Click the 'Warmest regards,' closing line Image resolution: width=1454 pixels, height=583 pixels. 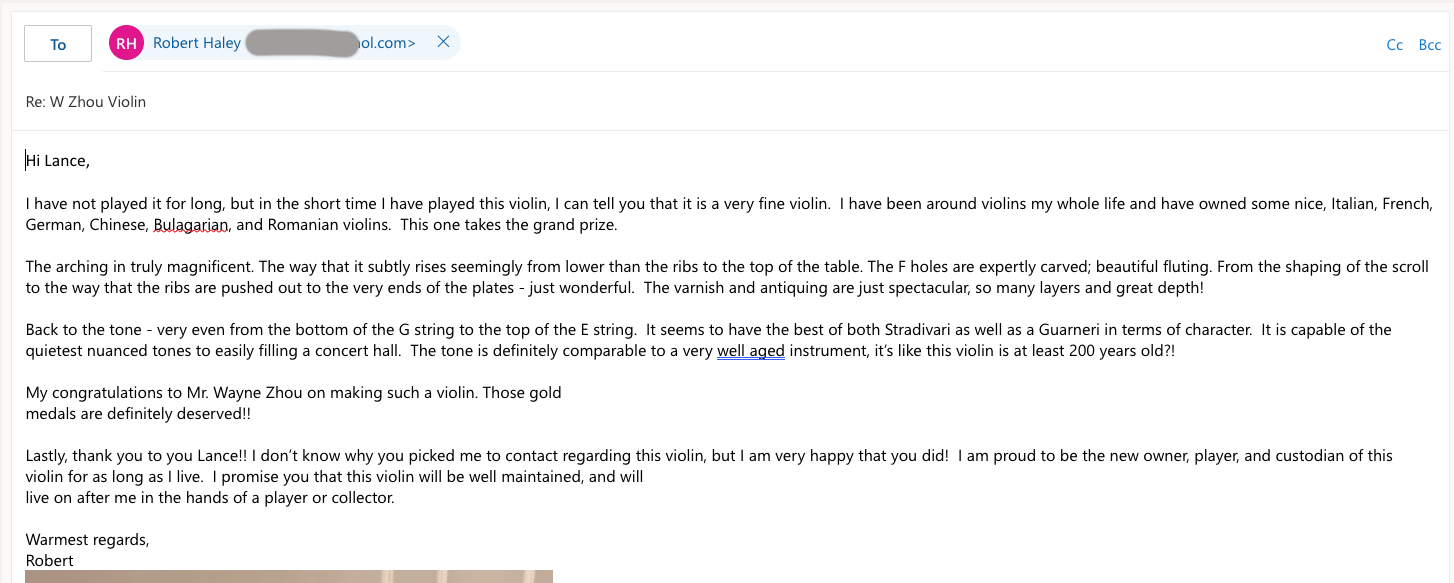[87, 540]
